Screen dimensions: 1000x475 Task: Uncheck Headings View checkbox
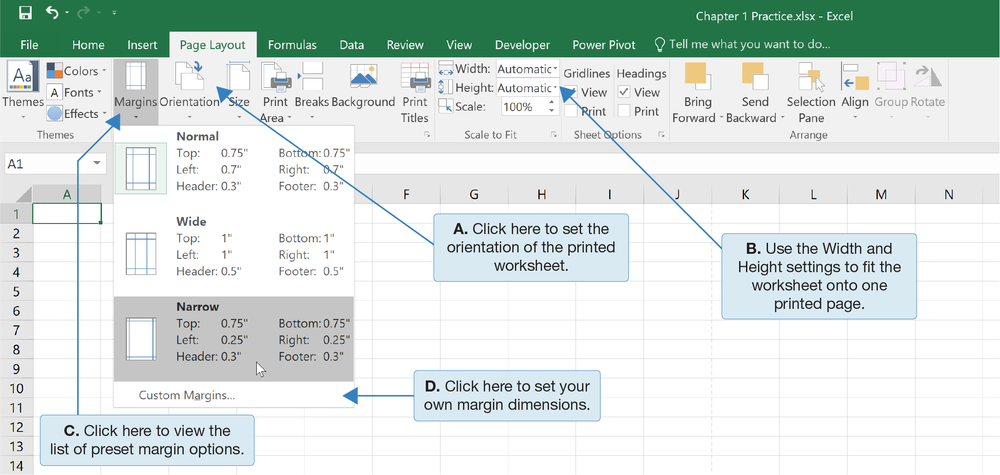[x=624, y=93]
